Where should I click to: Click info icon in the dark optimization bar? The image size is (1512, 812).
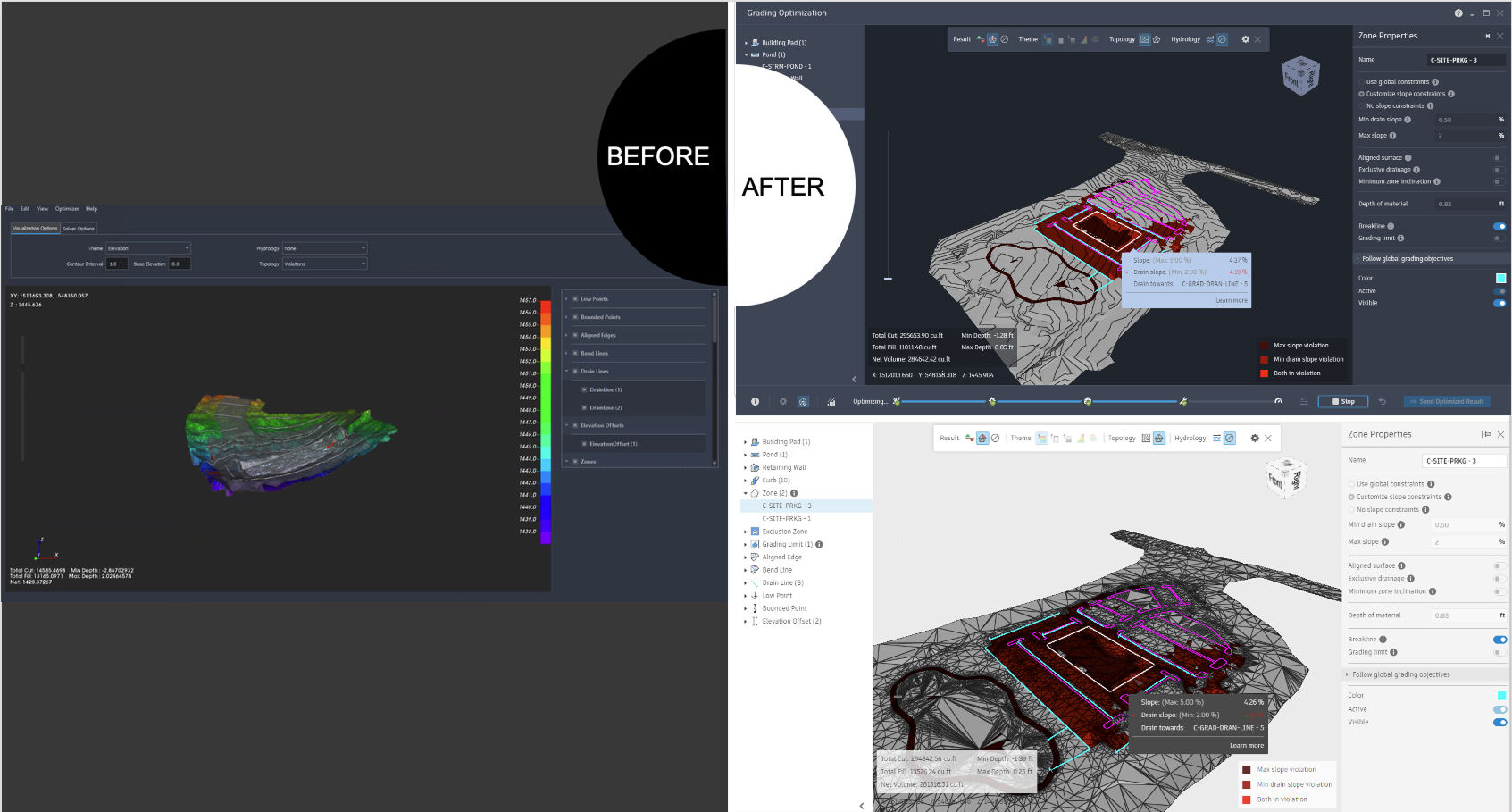coord(755,402)
